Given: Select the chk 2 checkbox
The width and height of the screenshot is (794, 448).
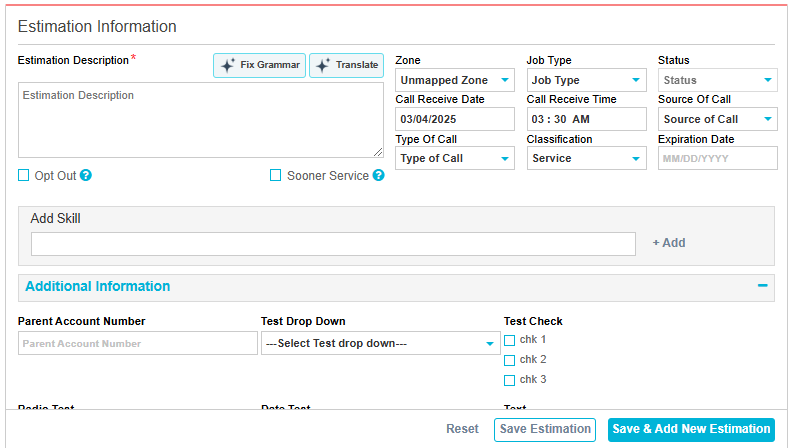Looking at the screenshot, I should coord(510,360).
